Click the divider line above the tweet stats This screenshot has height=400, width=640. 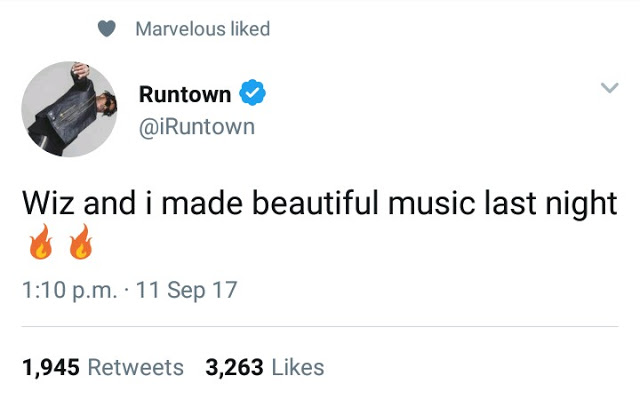pos(320,326)
